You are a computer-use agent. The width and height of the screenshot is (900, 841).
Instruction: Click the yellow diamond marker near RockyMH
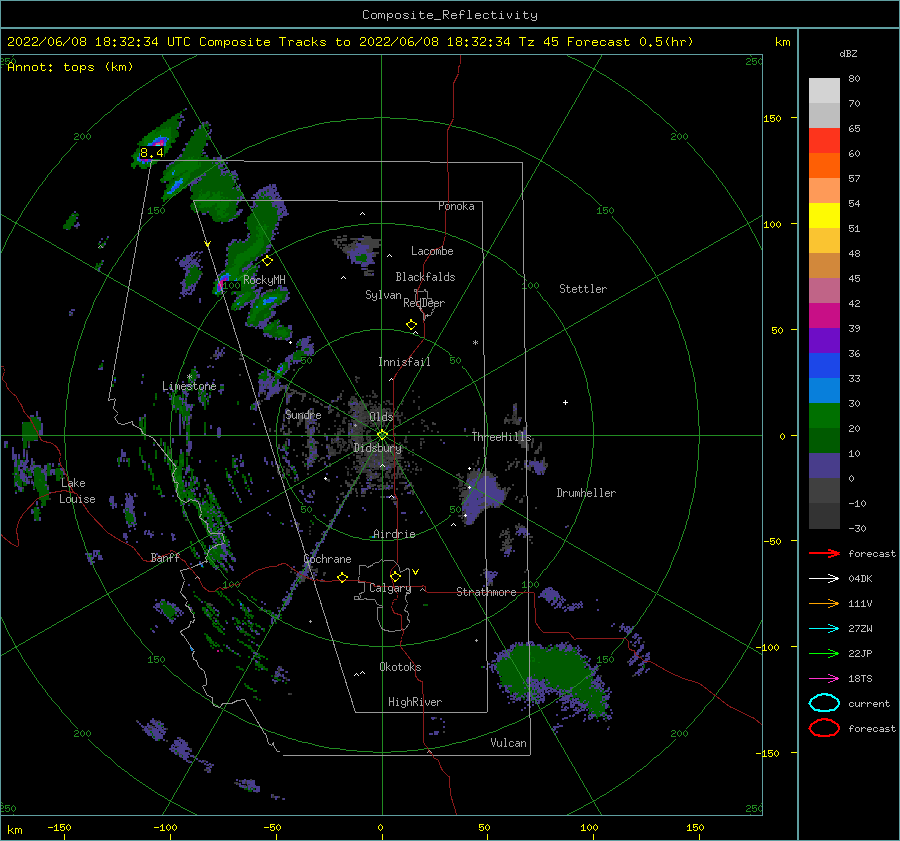click(x=267, y=261)
